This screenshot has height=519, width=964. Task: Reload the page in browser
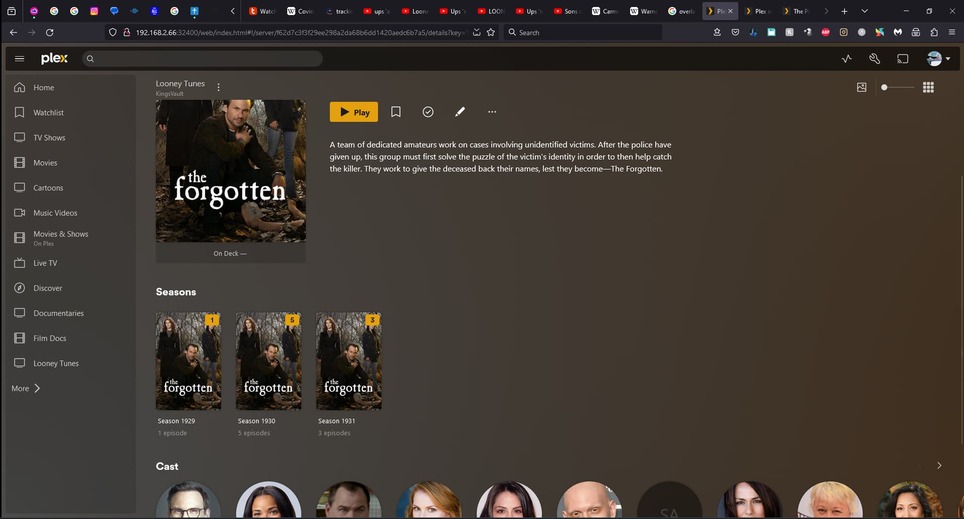coord(50,32)
